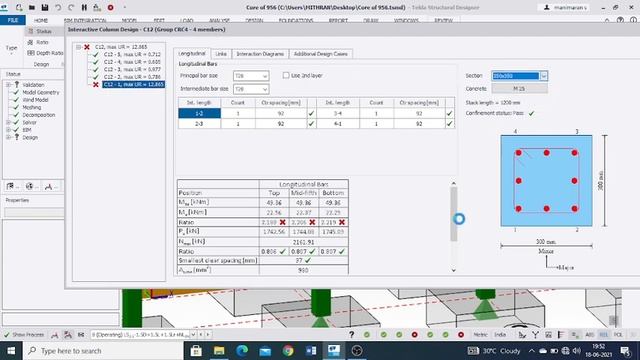Click the first icon under the Status panel
Viewport: 640px width, 360px height.
tap(10, 187)
